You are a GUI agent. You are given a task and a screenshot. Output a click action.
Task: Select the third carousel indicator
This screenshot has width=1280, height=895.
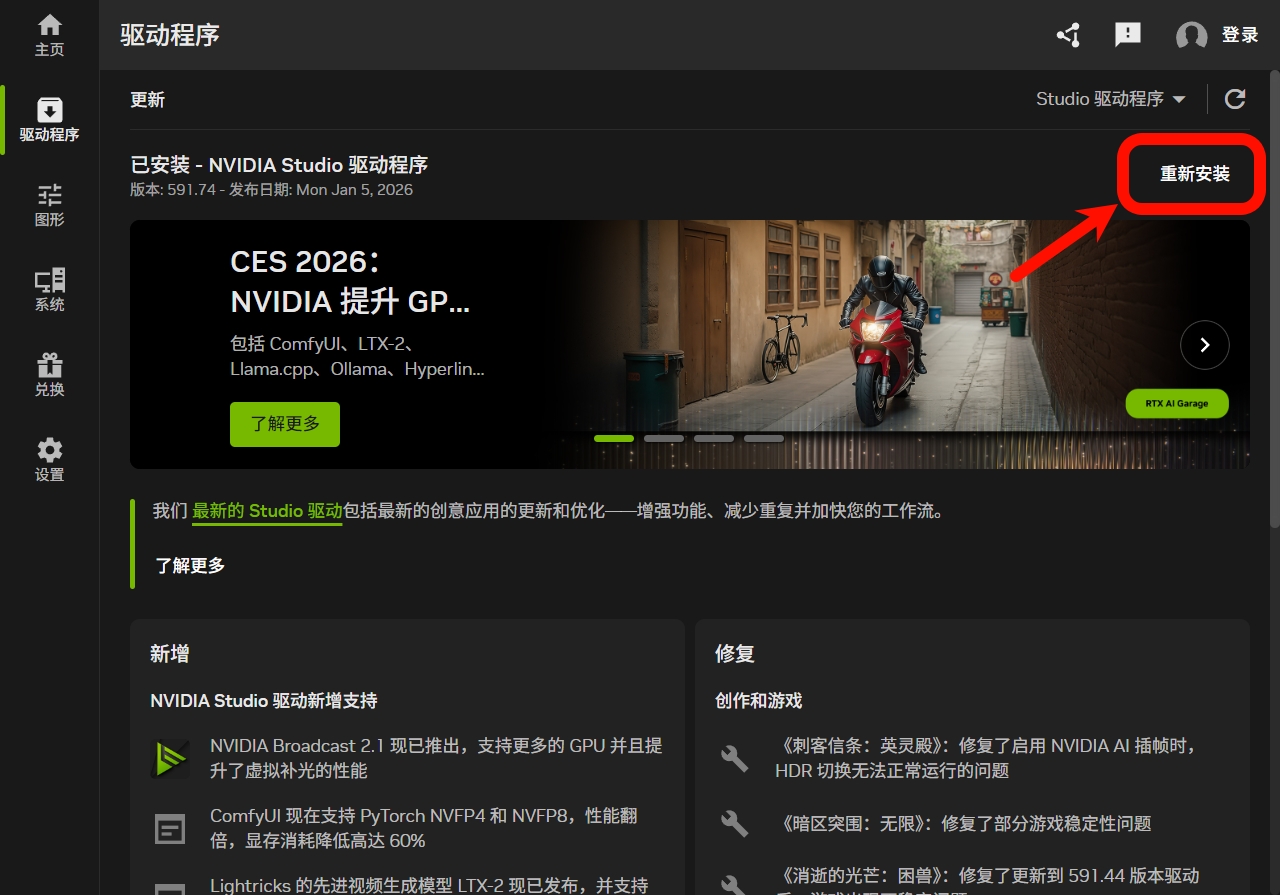pyautogui.click(x=714, y=438)
